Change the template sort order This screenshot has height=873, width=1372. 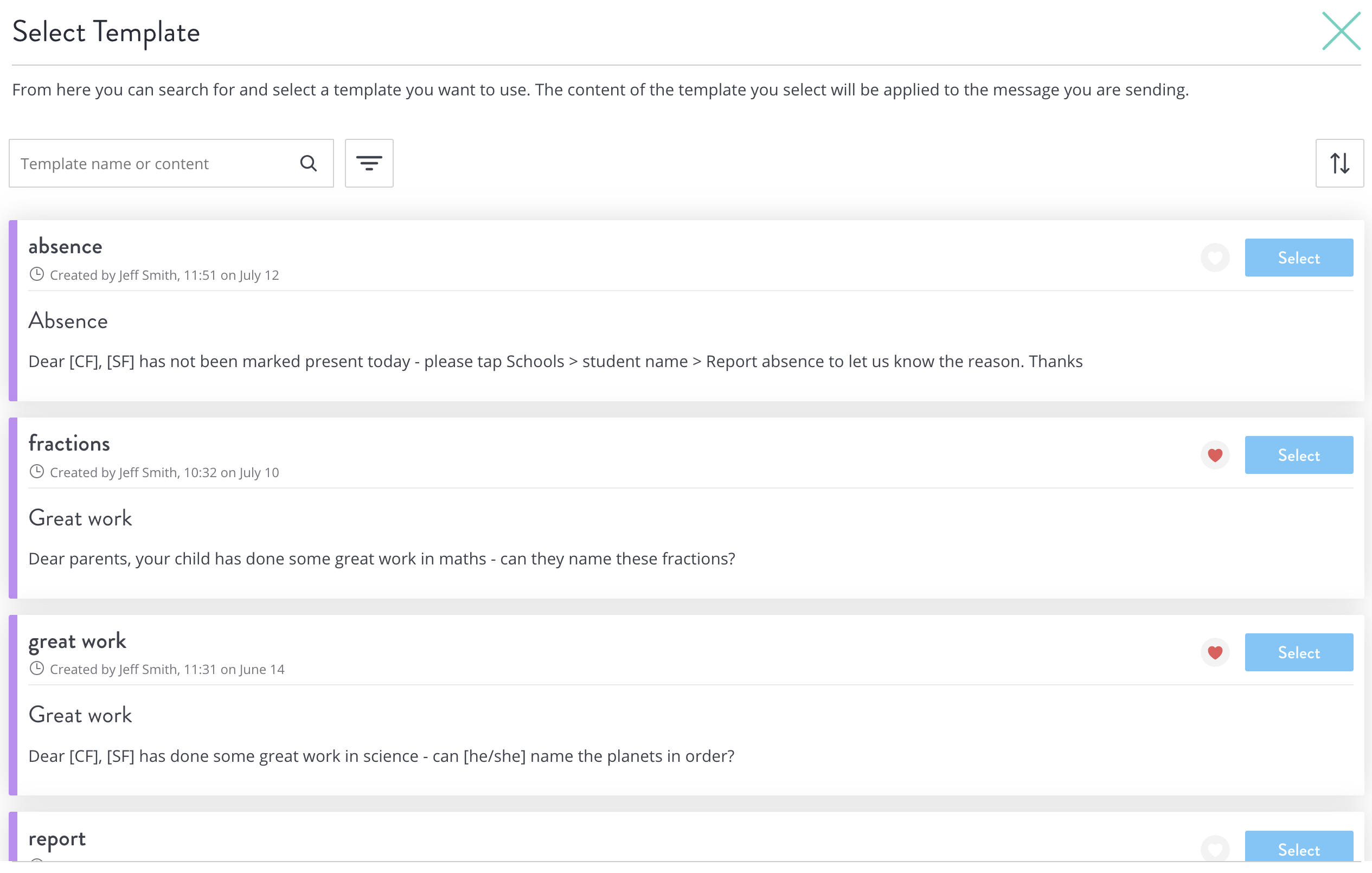(1339, 164)
